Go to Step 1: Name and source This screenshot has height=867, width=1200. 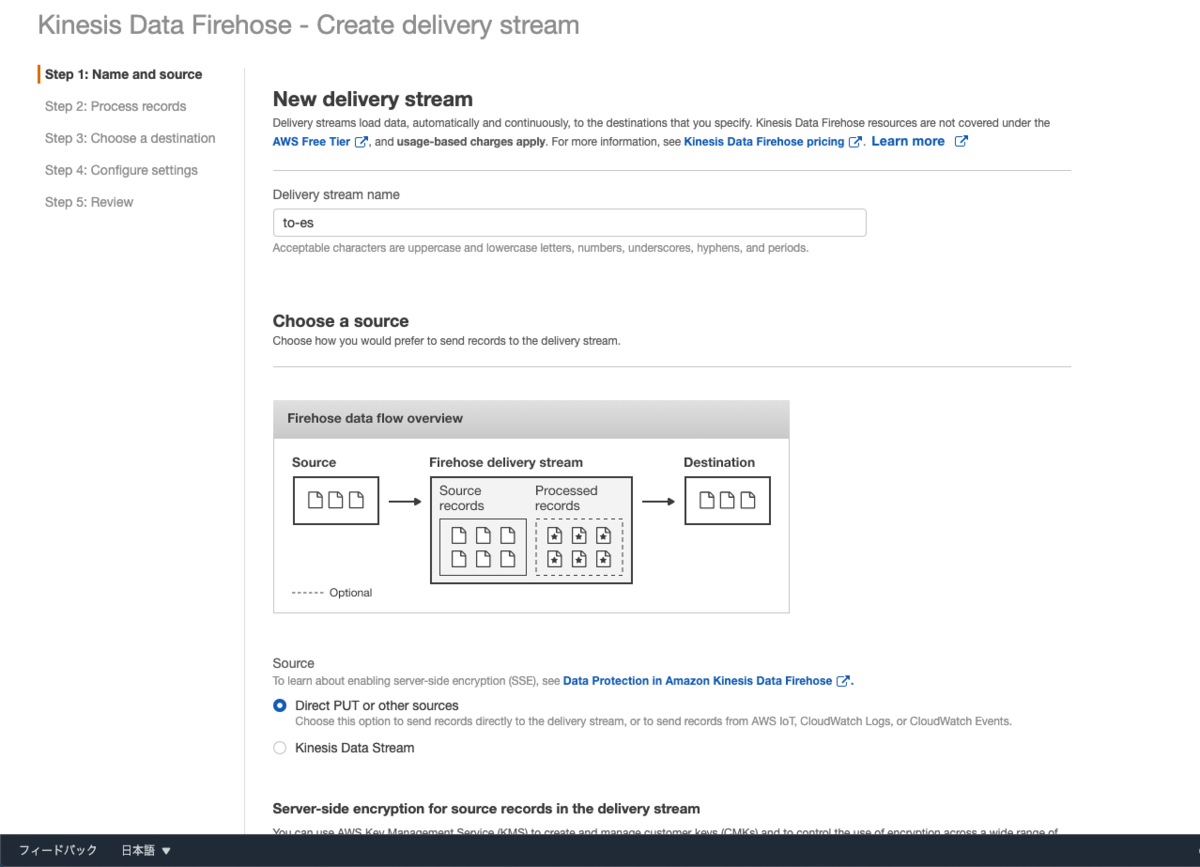pos(123,74)
